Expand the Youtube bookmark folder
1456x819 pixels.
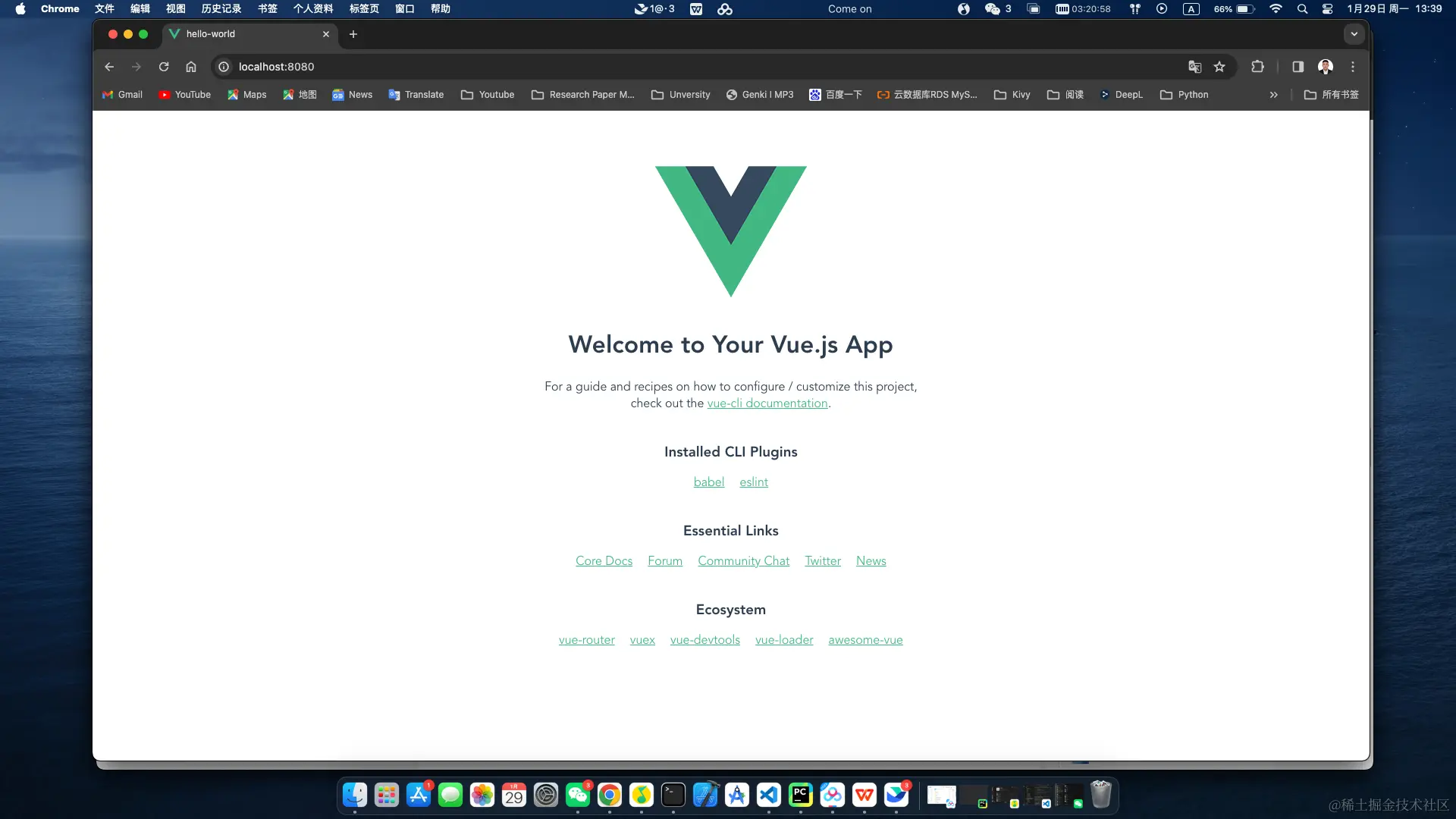pos(488,95)
